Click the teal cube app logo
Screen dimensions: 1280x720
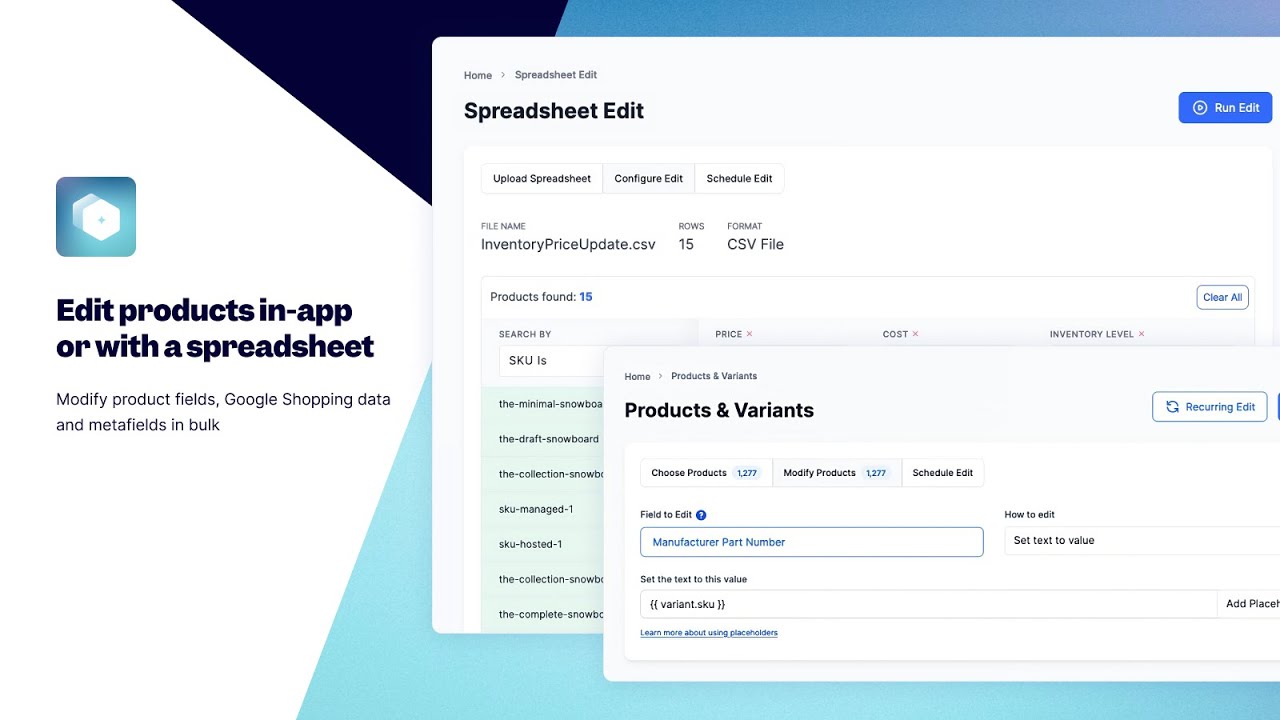96,216
